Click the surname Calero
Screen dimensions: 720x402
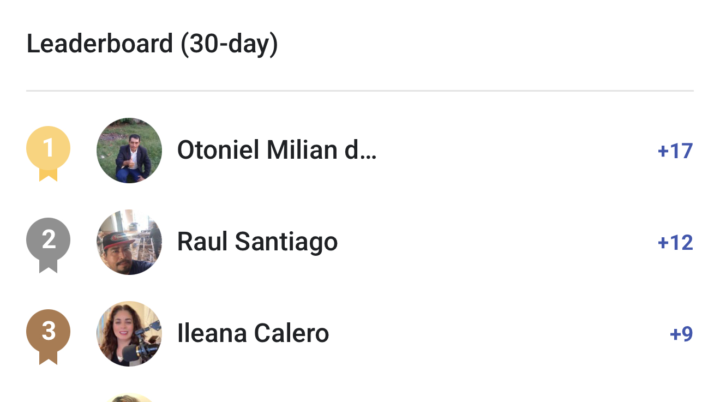(x=290, y=333)
